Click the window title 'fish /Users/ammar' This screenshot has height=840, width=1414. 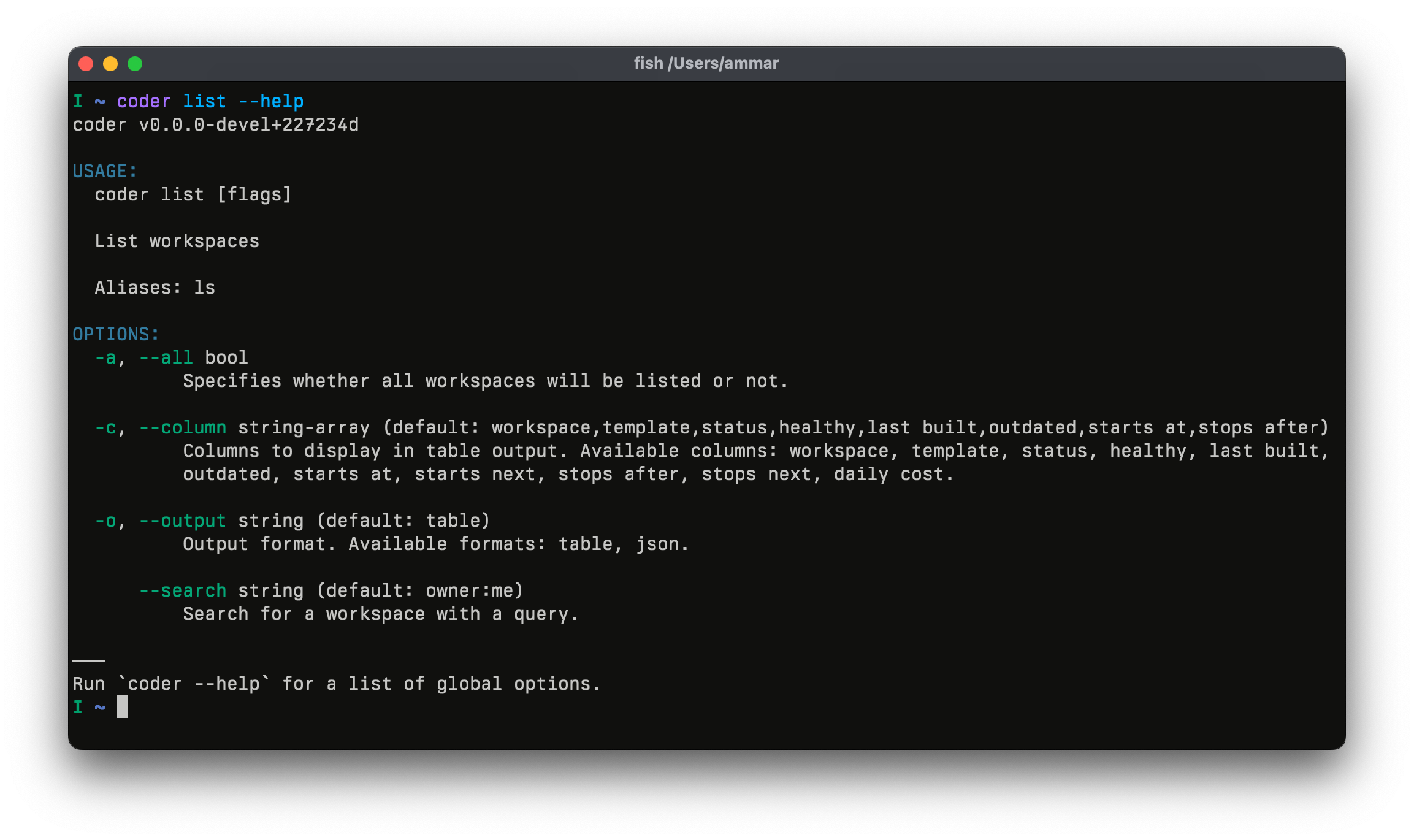click(x=706, y=63)
